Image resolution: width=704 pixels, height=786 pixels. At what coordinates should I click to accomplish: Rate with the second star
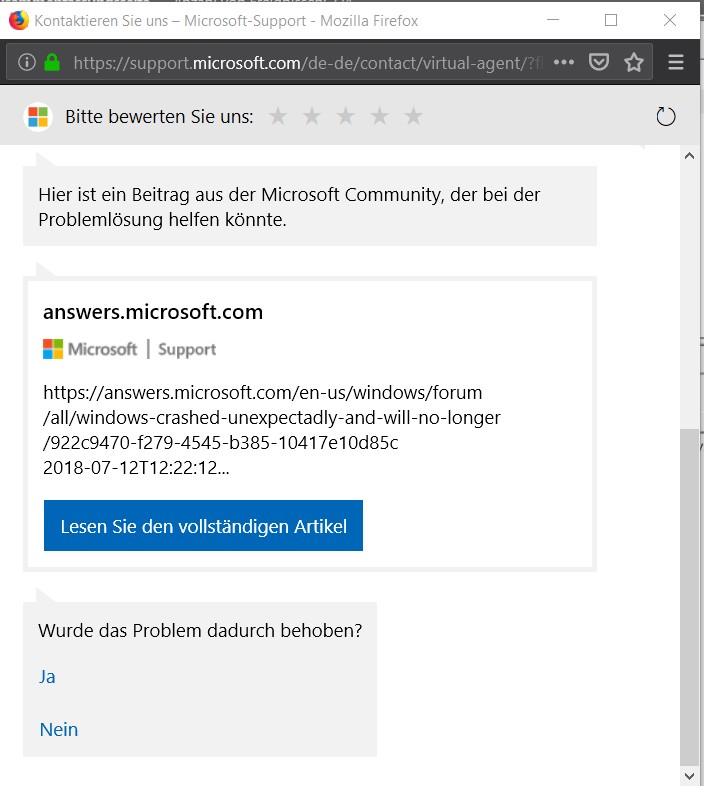312,116
